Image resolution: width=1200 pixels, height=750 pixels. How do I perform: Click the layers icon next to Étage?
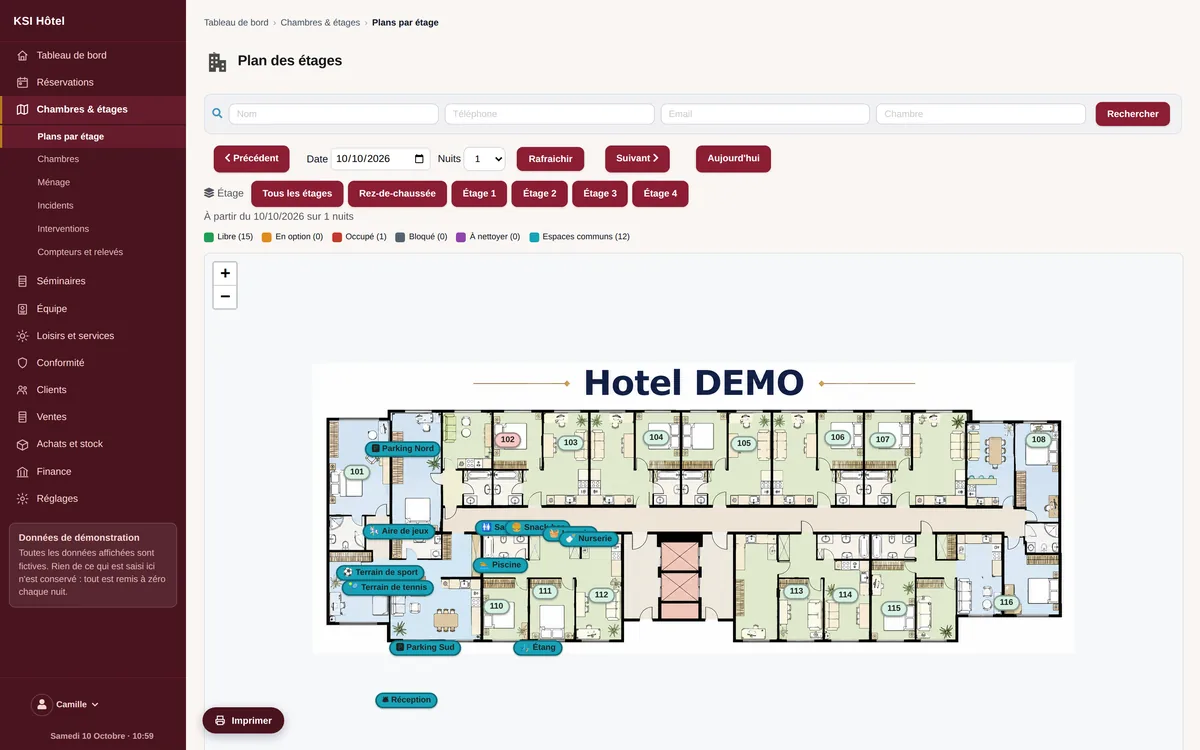point(209,193)
